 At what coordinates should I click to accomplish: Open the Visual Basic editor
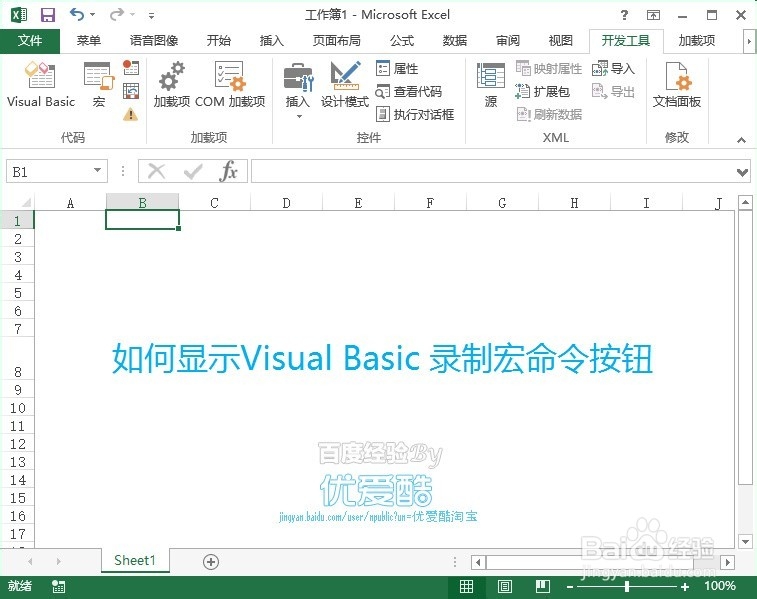click(41, 84)
